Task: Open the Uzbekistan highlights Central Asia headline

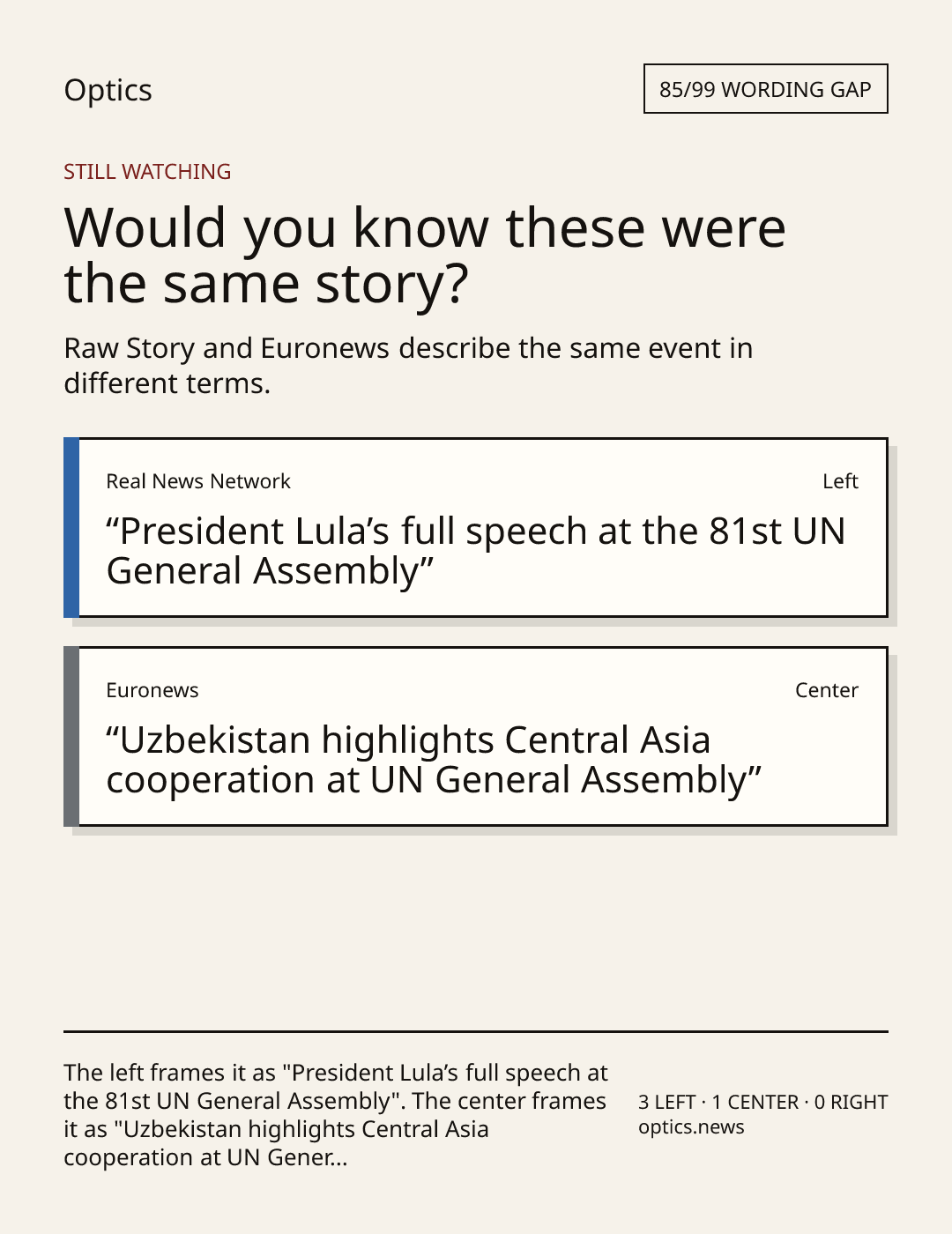Action: (x=434, y=760)
